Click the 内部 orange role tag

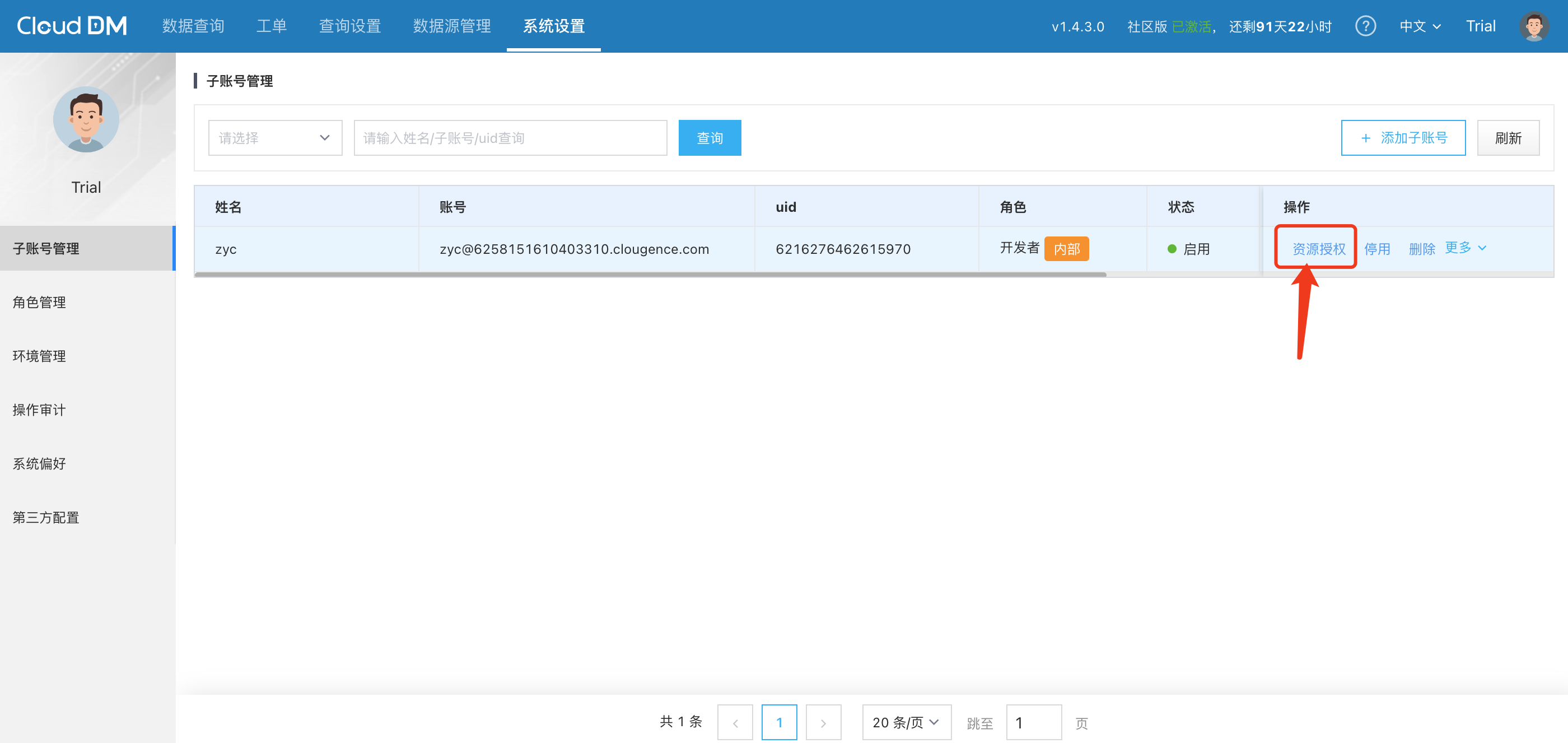1066,248
